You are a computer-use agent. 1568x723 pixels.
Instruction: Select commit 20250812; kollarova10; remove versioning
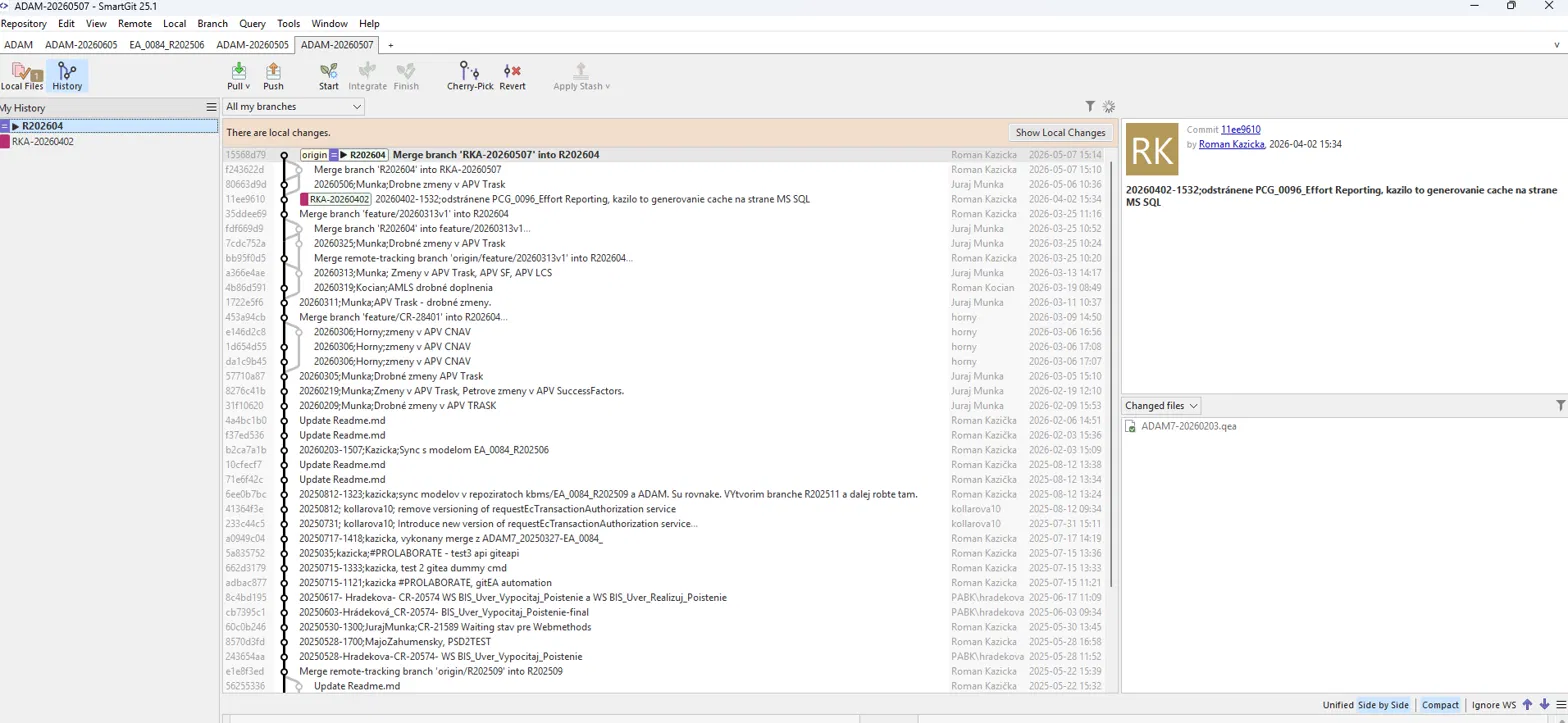tap(664, 508)
